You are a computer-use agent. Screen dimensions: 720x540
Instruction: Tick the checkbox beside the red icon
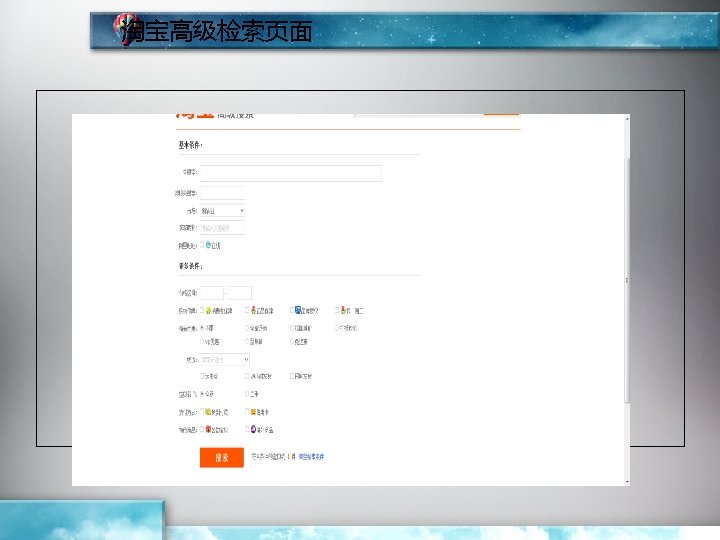(x=202, y=429)
